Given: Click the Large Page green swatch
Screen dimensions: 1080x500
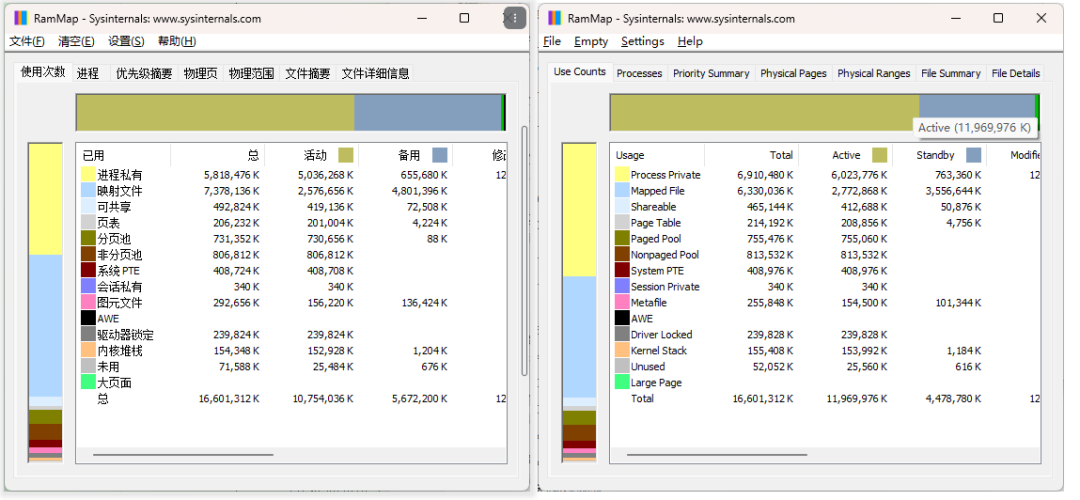Looking at the screenshot, I should (x=622, y=382).
